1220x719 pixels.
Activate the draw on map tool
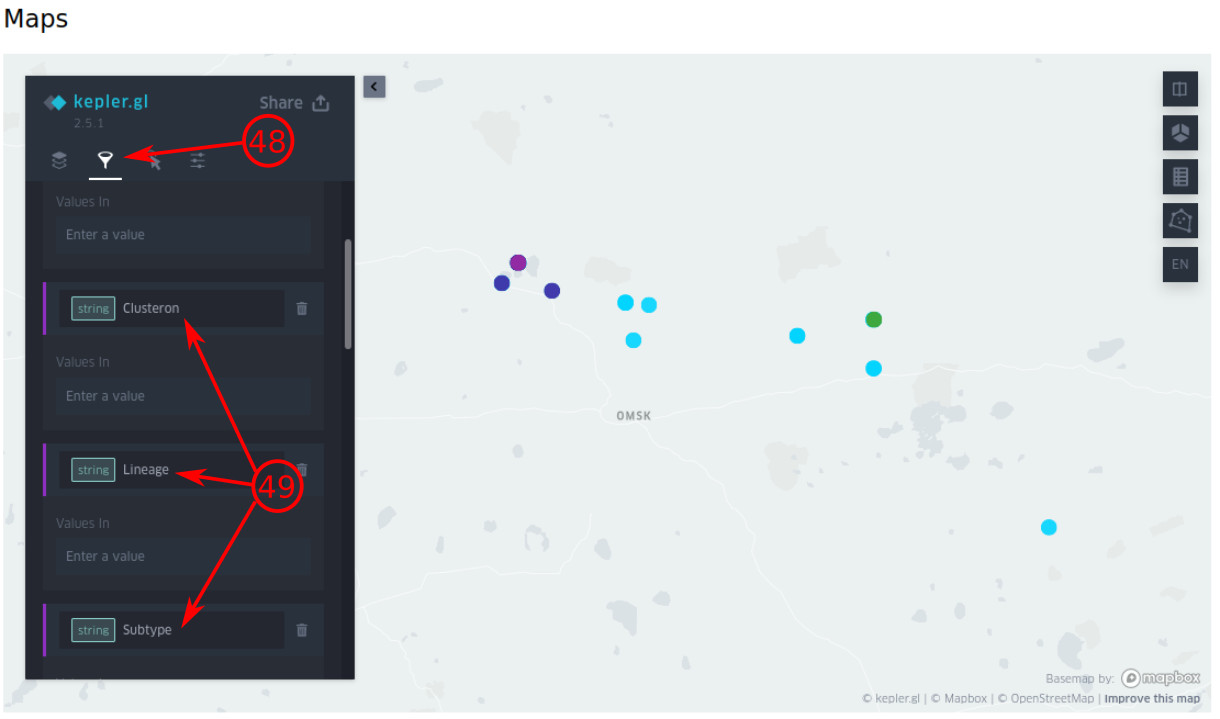tap(1180, 220)
